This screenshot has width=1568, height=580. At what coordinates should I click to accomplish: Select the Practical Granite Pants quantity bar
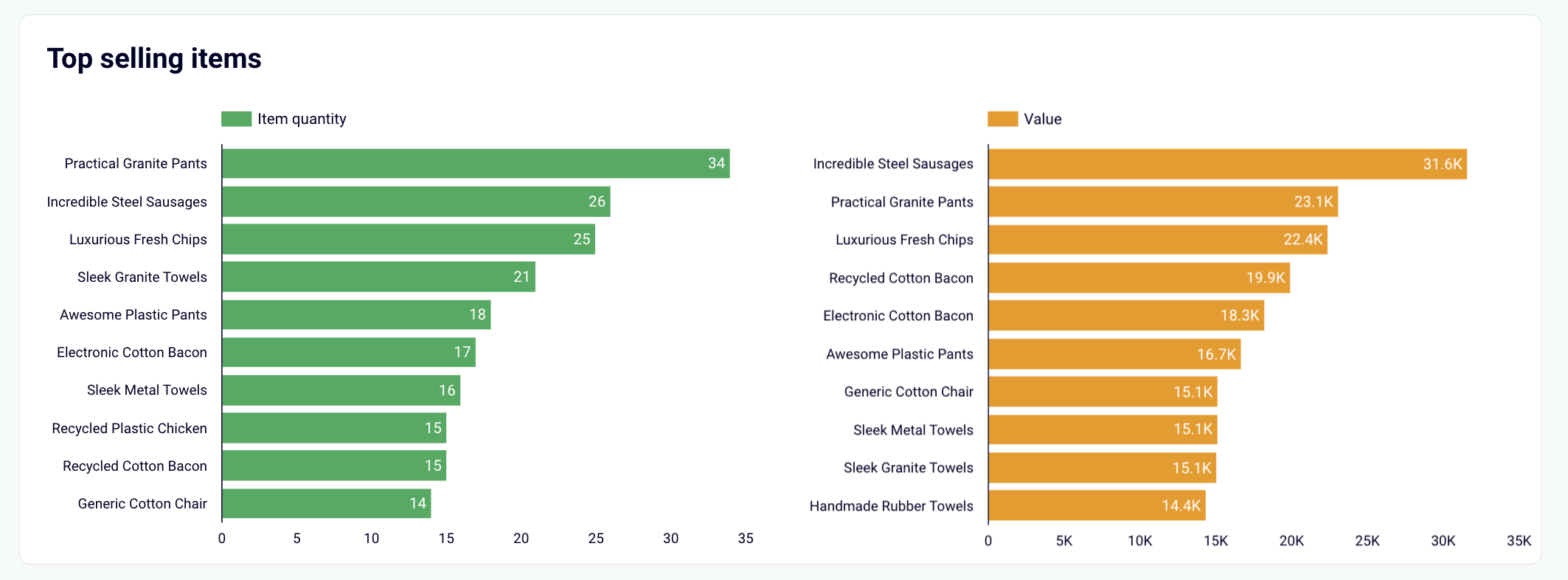click(476, 164)
